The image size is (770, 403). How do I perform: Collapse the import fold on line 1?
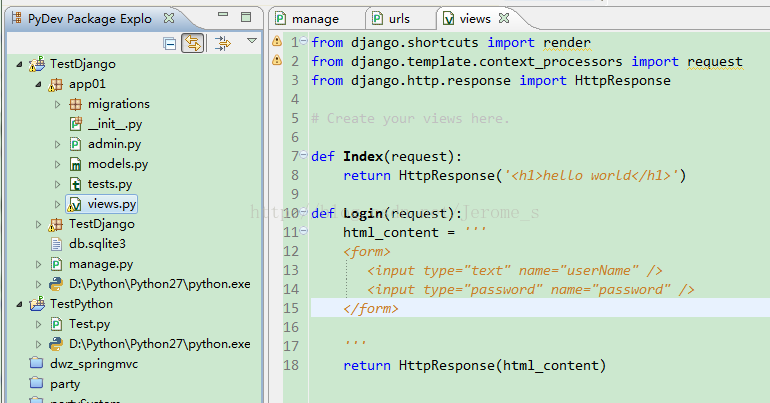pos(303,41)
